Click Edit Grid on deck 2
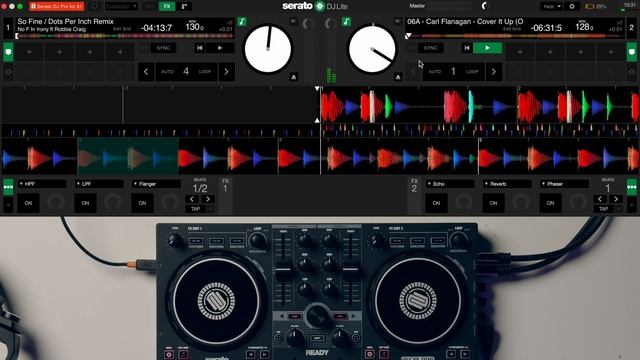 click(x=511, y=29)
